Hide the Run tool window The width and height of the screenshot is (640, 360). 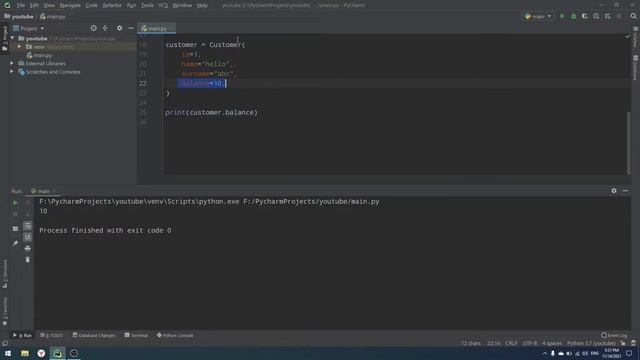(x=625, y=191)
